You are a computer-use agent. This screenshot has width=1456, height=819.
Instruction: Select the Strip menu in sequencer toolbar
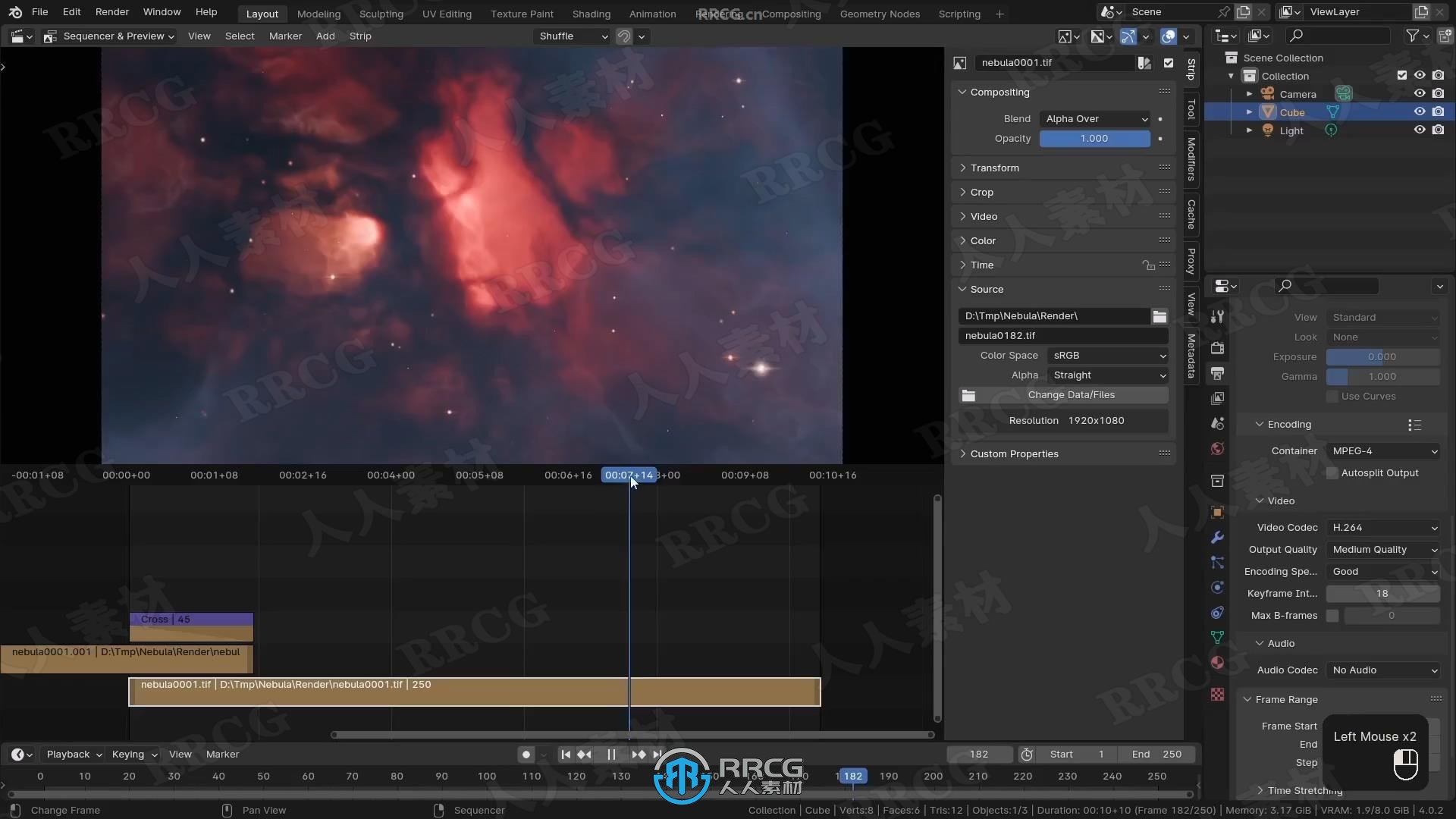[360, 36]
